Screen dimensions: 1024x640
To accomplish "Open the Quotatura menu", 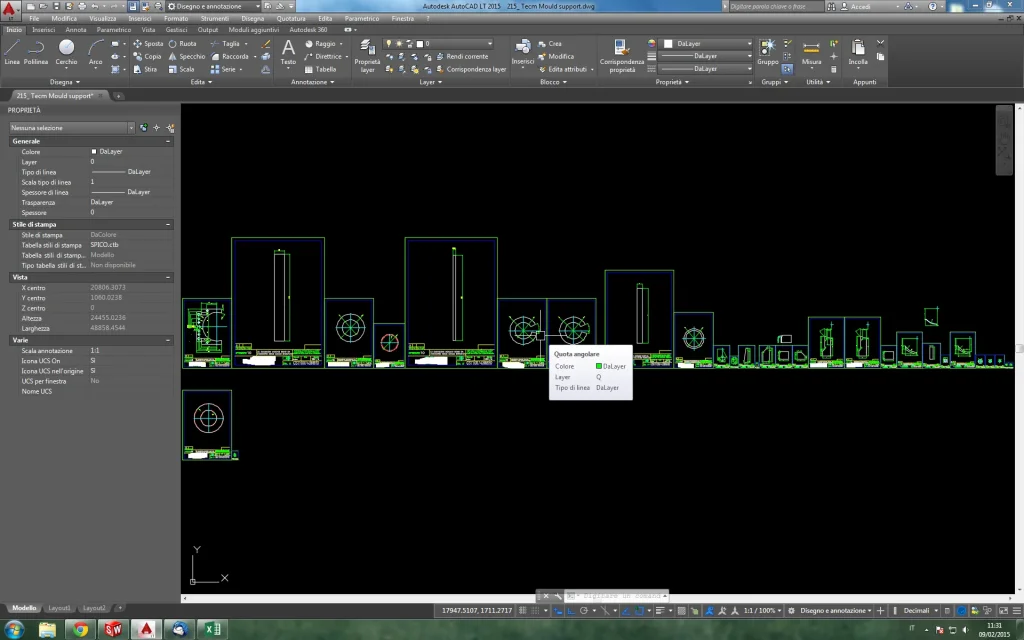I will pyautogui.click(x=291, y=18).
